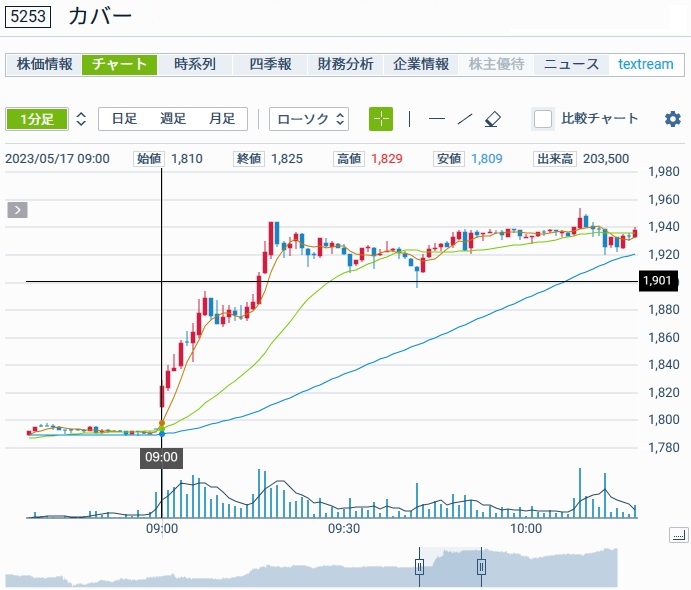
Task: Select the vertical line drawing tool
Action: point(409,119)
